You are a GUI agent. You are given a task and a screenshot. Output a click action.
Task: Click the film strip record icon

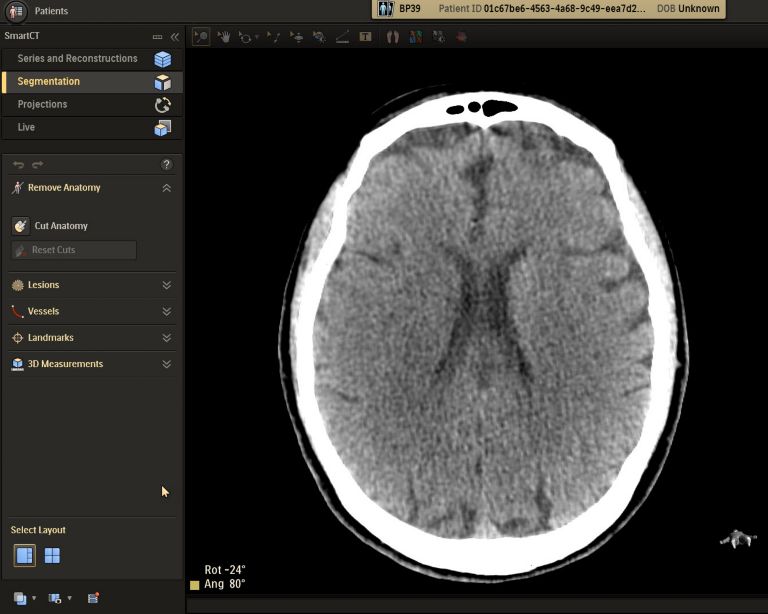[93, 598]
